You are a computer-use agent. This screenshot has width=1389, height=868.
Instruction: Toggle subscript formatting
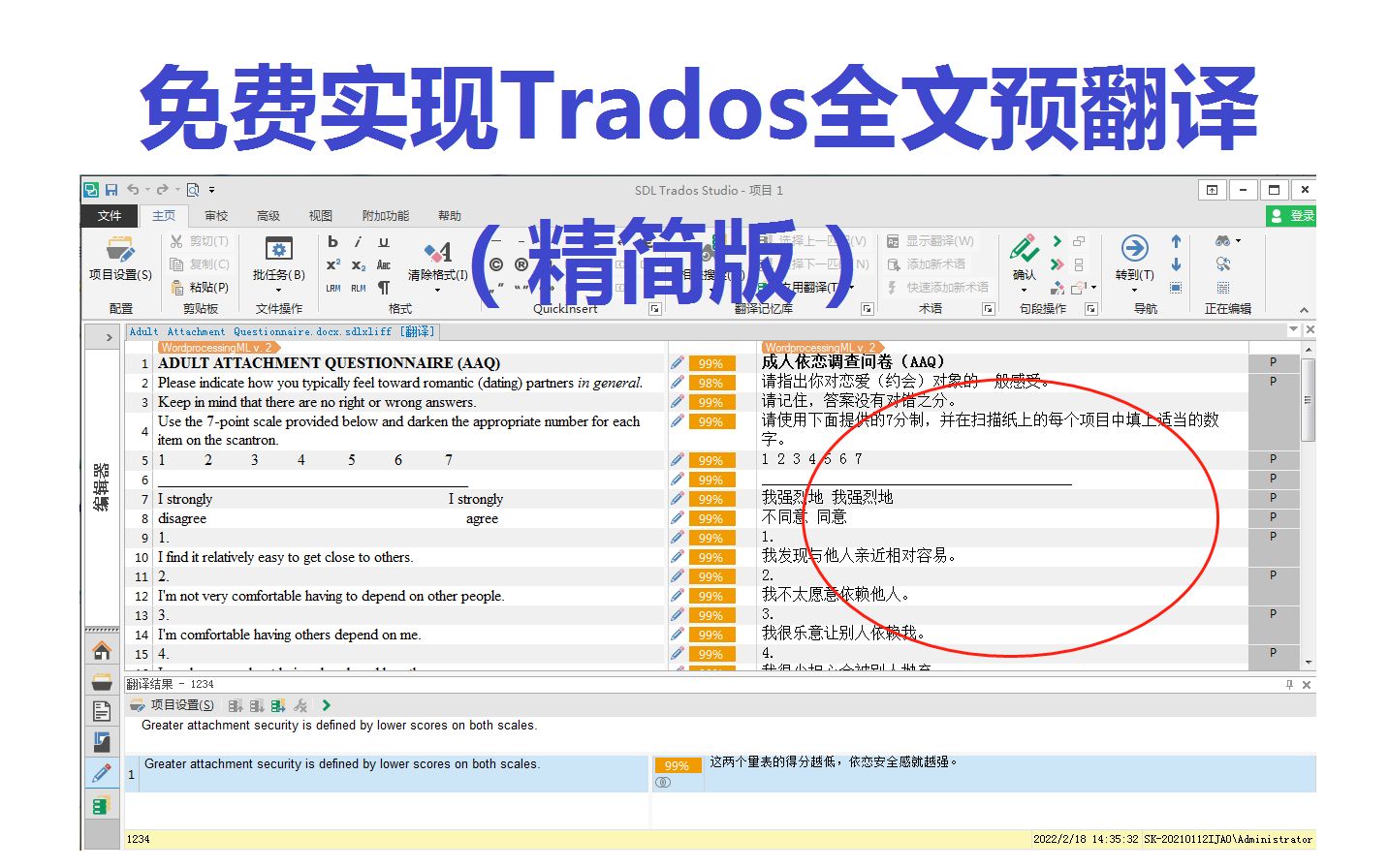pos(358,264)
